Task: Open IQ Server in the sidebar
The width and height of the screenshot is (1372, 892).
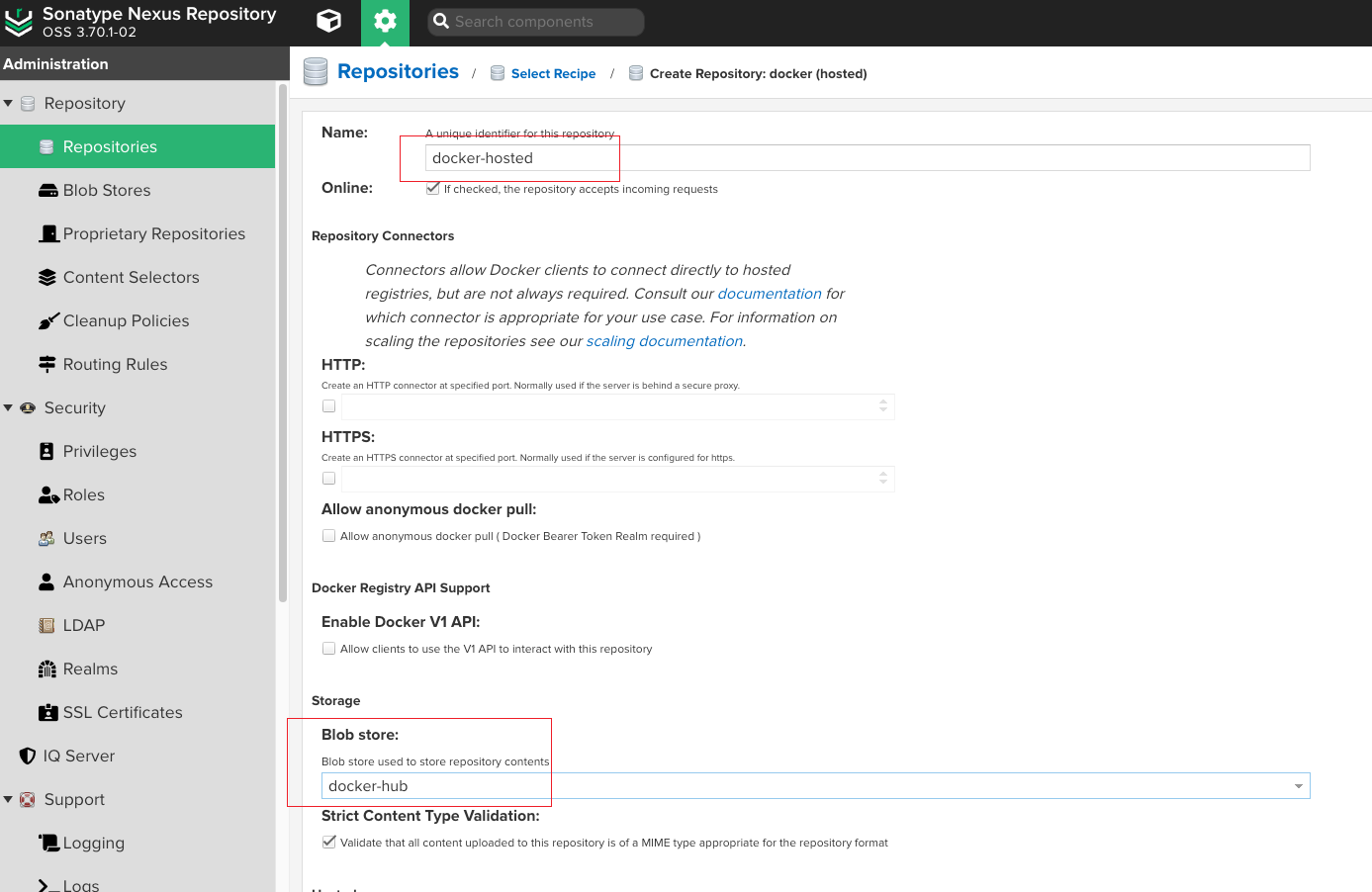Action: (137, 756)
